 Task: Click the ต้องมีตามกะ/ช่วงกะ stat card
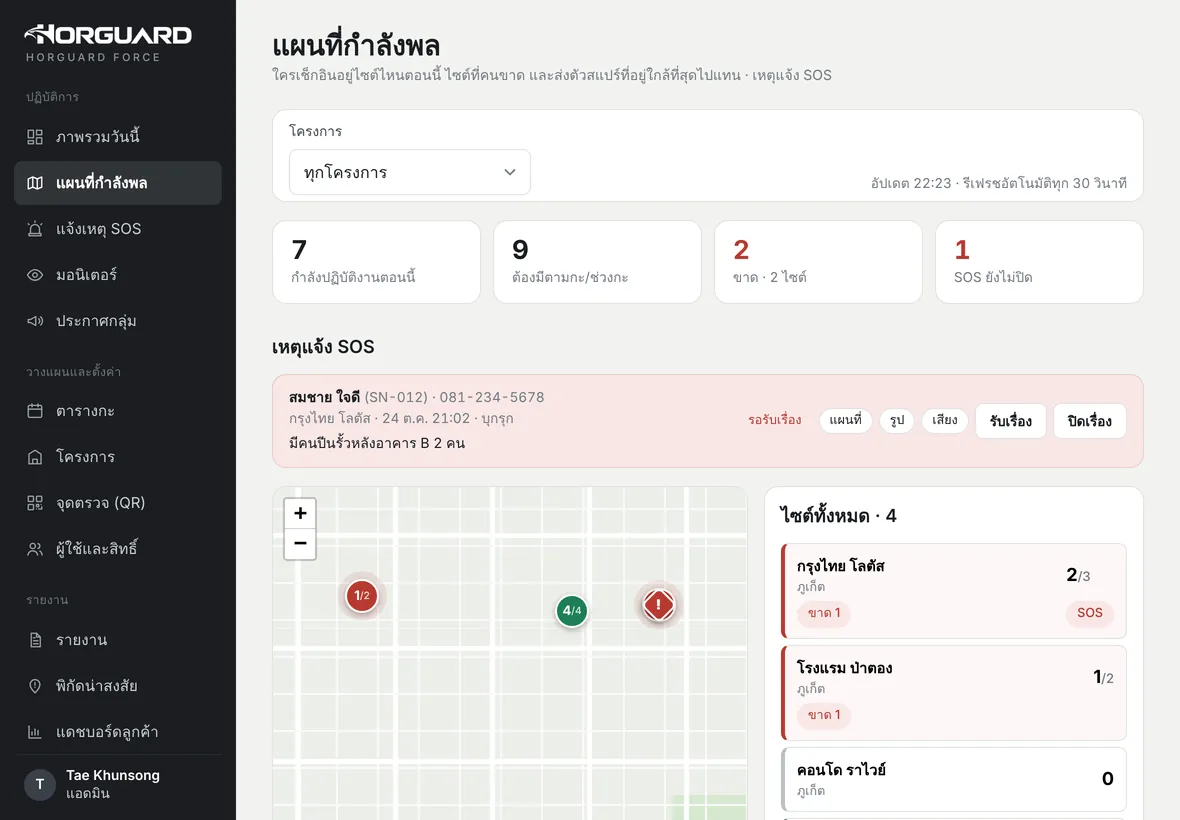click(598, 262)
